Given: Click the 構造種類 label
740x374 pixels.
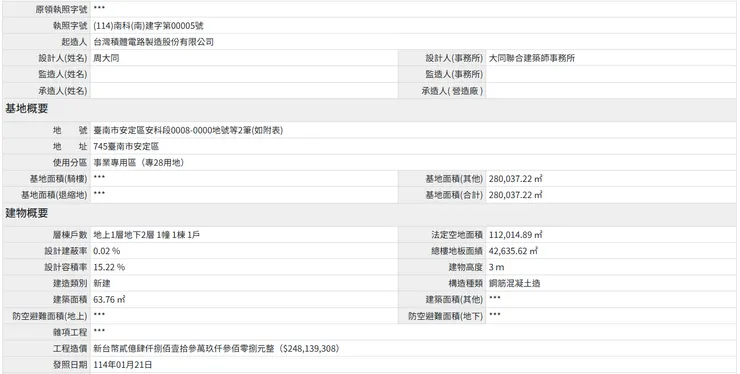Looking at the screenshot, I should coord(465,283).
